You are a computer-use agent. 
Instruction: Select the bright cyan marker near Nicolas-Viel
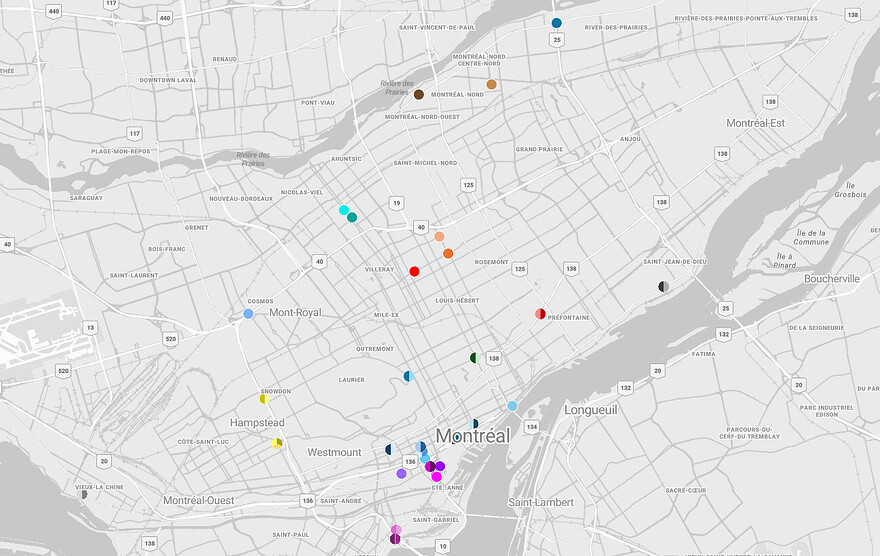(x=344, y=210)
